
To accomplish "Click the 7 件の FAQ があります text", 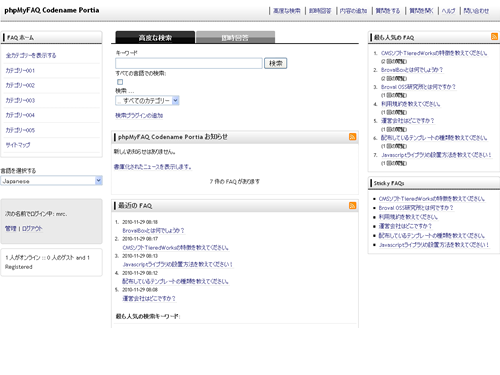I will (x=235, y=181).
